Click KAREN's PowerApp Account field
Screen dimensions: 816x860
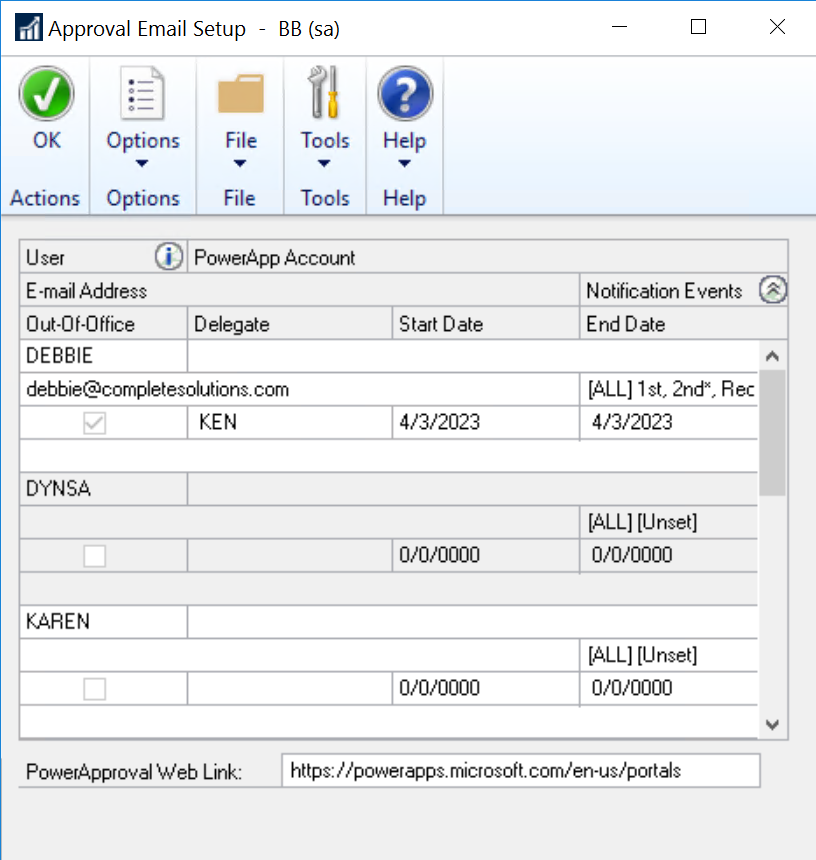click(x=473, y=621)
